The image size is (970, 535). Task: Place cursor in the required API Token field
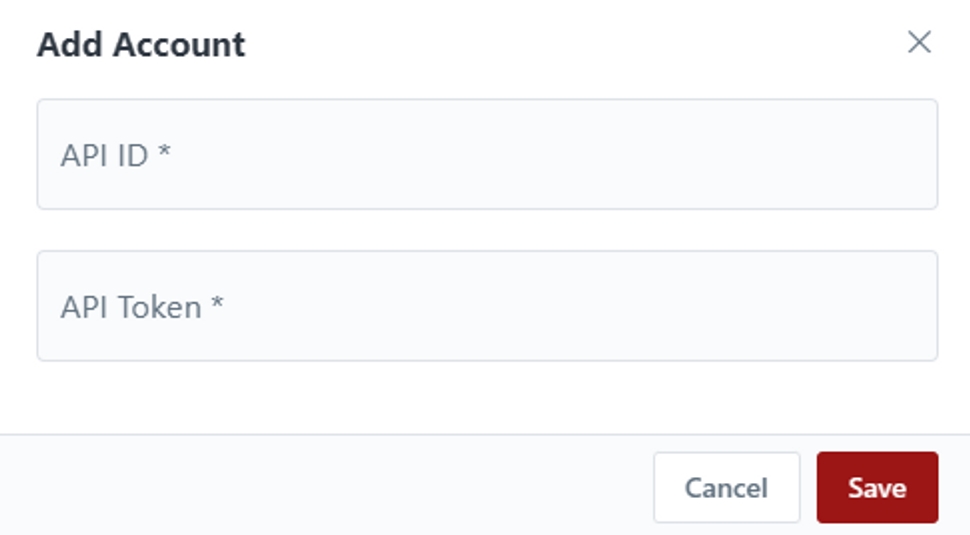pyautogui.click(x=487, y=306)
